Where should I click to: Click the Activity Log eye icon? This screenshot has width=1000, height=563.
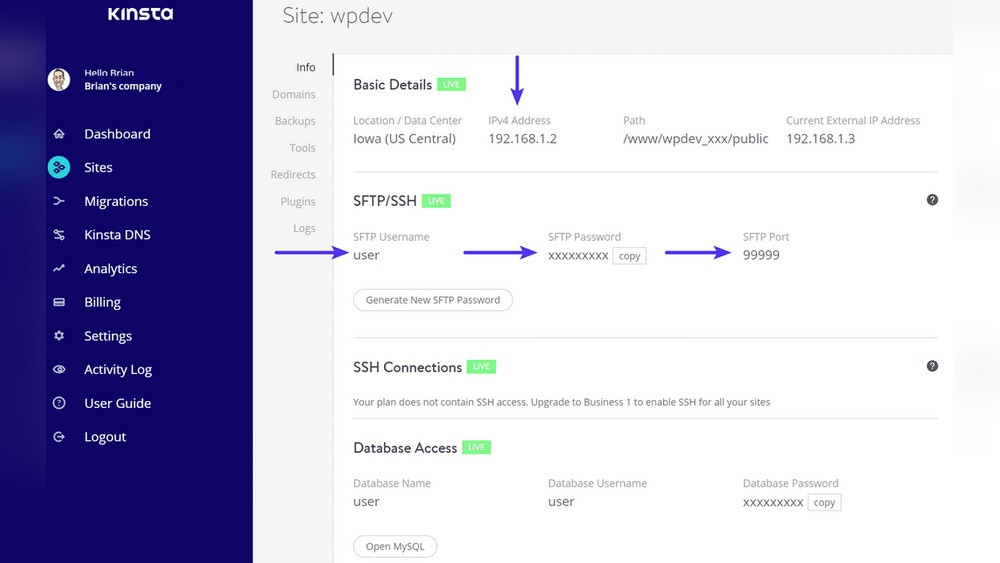[59, 369]
